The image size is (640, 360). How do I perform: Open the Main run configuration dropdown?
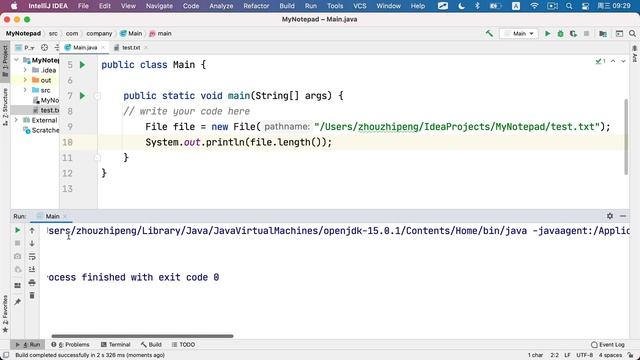click(x=519, y=33)
